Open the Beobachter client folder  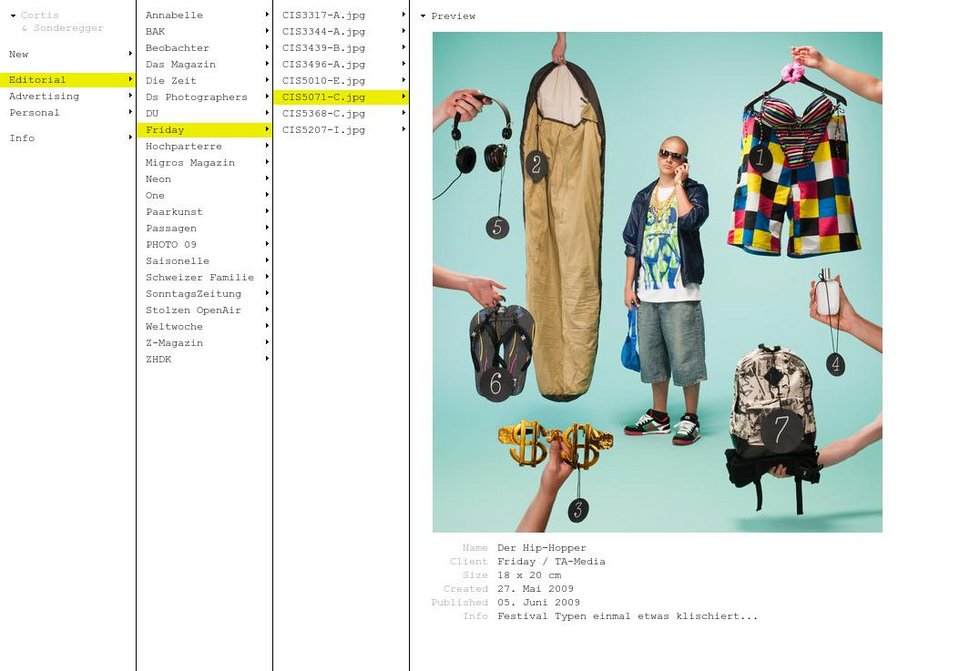point(177,48)
